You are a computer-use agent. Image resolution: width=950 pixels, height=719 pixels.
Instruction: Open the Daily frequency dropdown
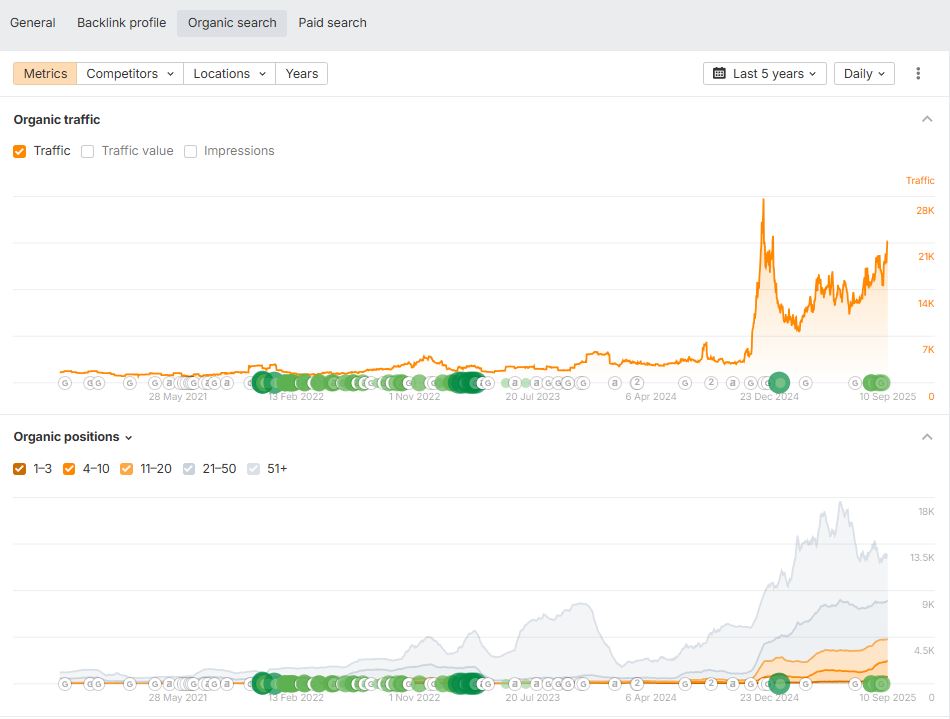pyautogui.click(x=863, y=73)
